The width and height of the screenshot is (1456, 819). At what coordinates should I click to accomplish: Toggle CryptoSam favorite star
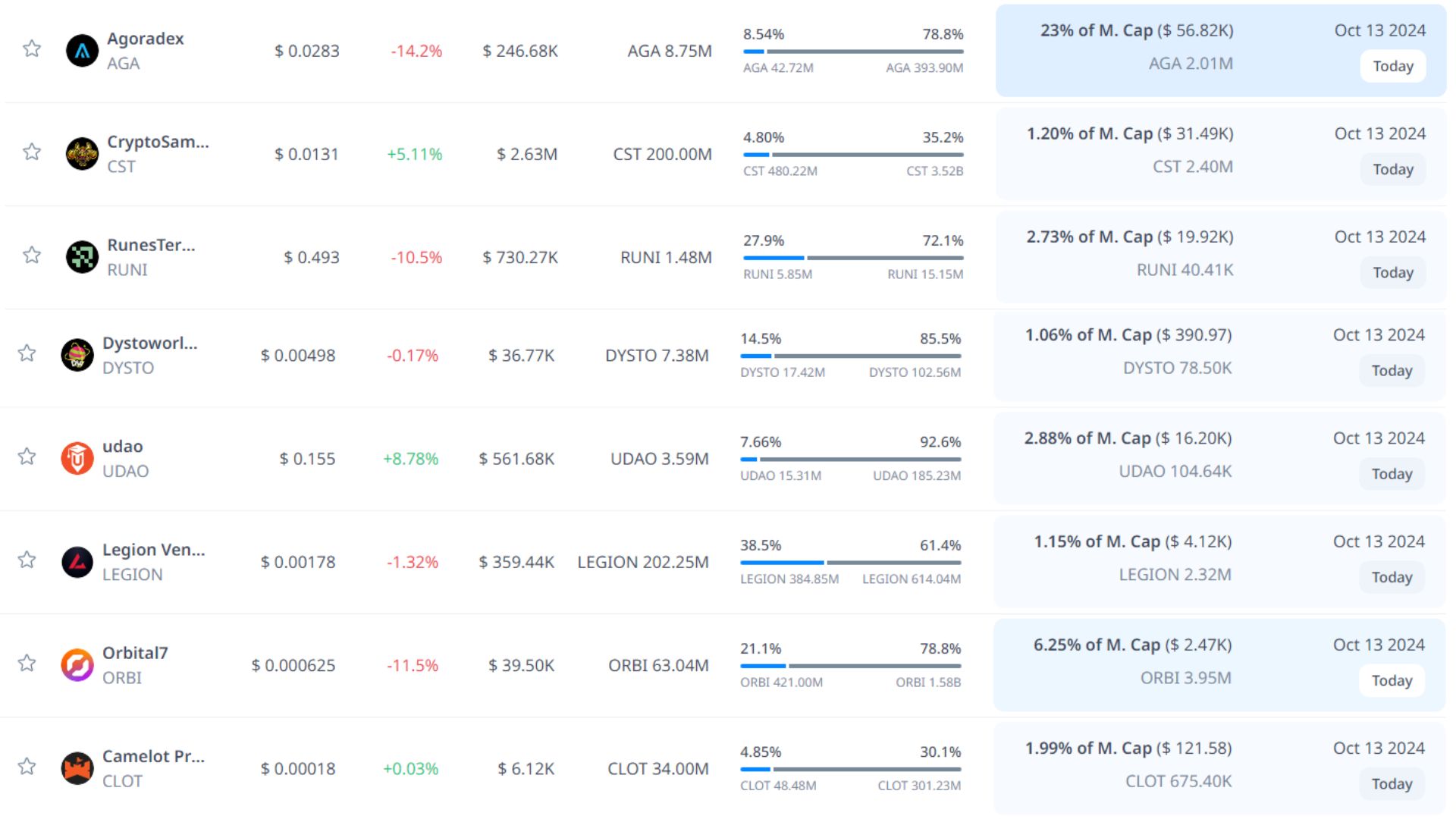32,152
